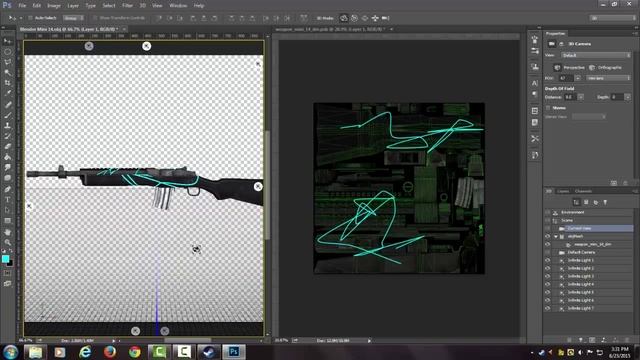Open the Character panel icon in the dock
The height and width of the screenshot is (360, 640).
click(535, 83)
